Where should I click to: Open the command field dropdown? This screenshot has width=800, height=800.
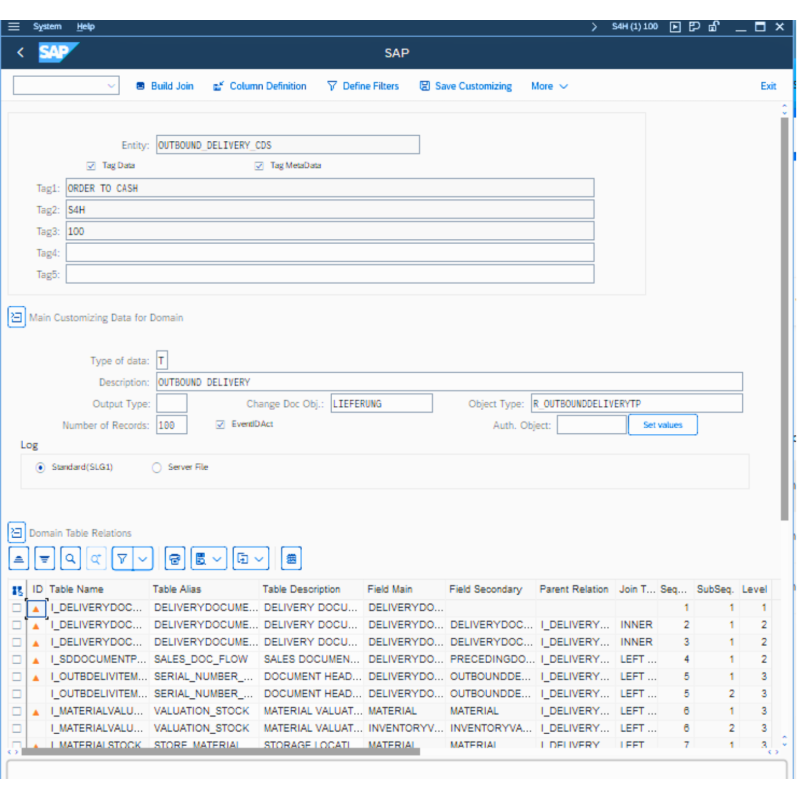point(110,86)
